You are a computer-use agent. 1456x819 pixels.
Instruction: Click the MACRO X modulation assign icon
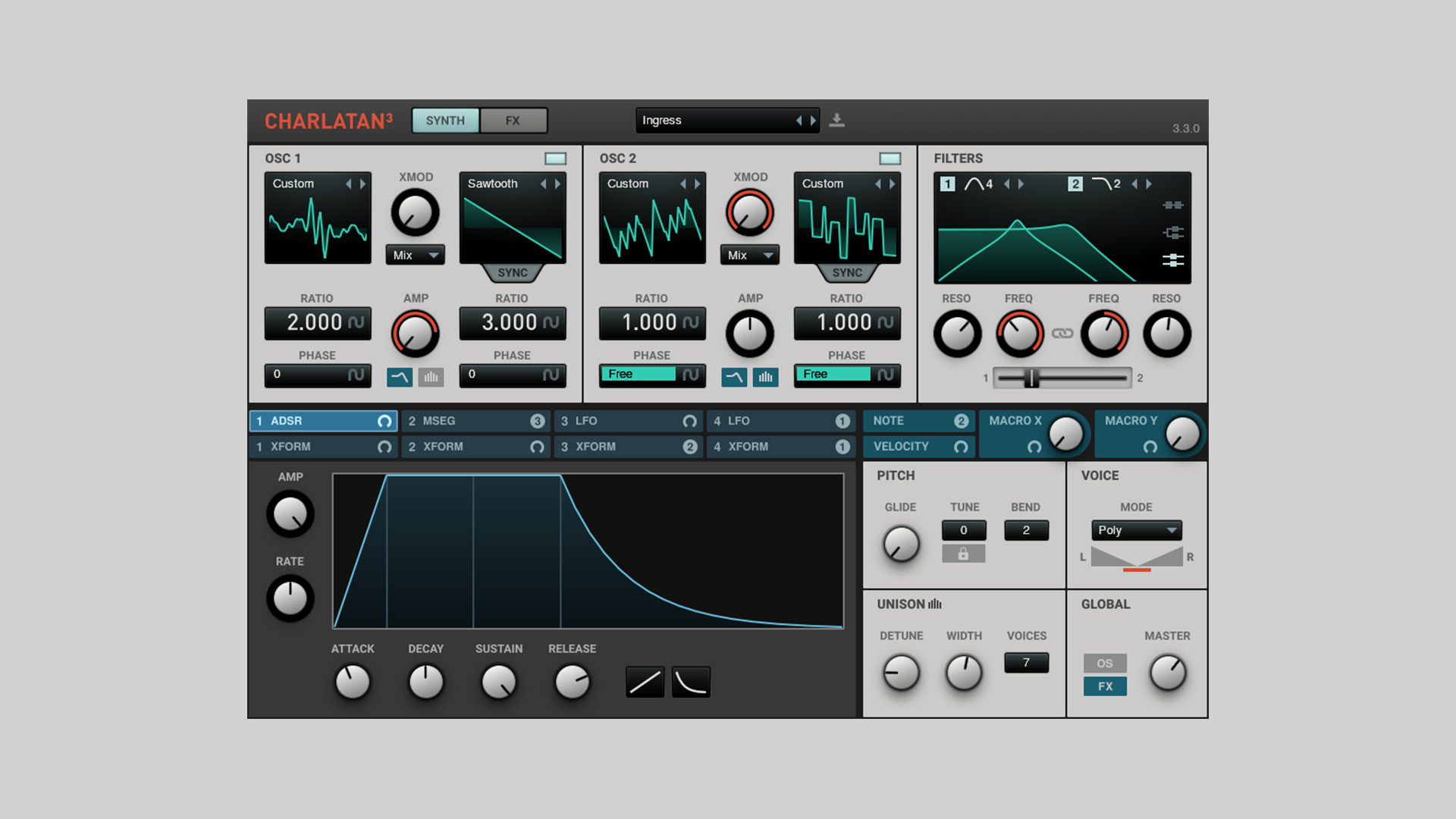[x=1034, y=447]
